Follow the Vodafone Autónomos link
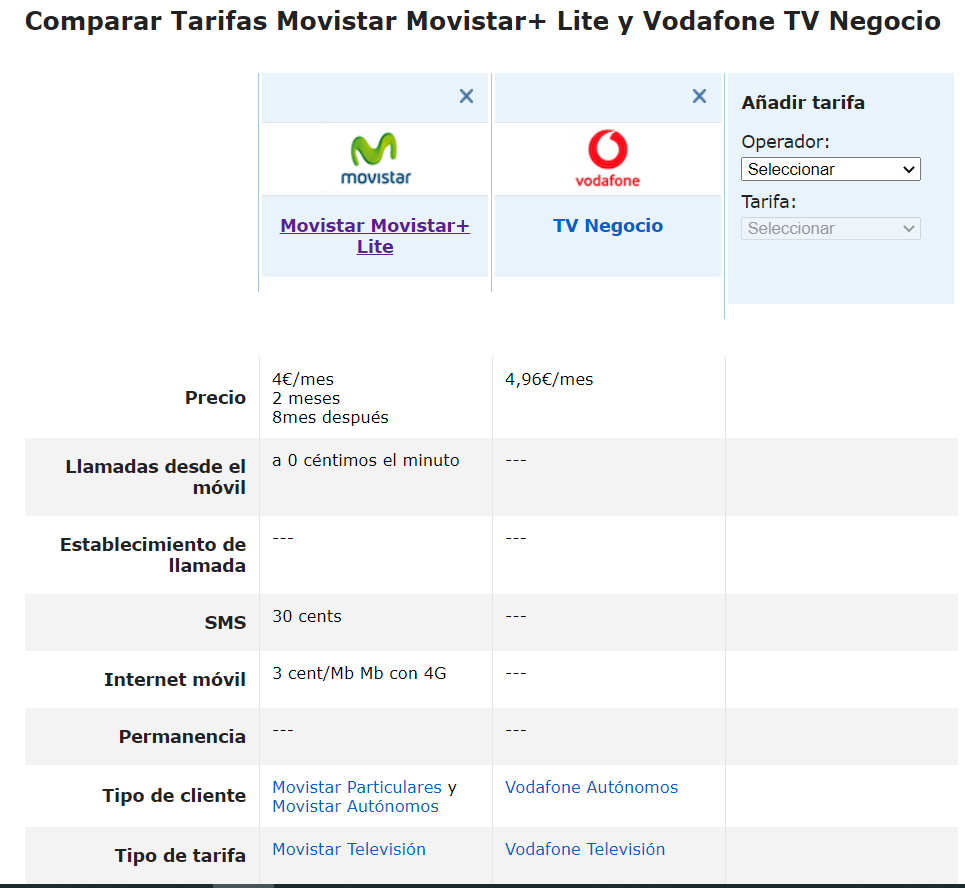The width and height of the screenshot is (965, 888). pyautogui.click(x=591, y=787)
